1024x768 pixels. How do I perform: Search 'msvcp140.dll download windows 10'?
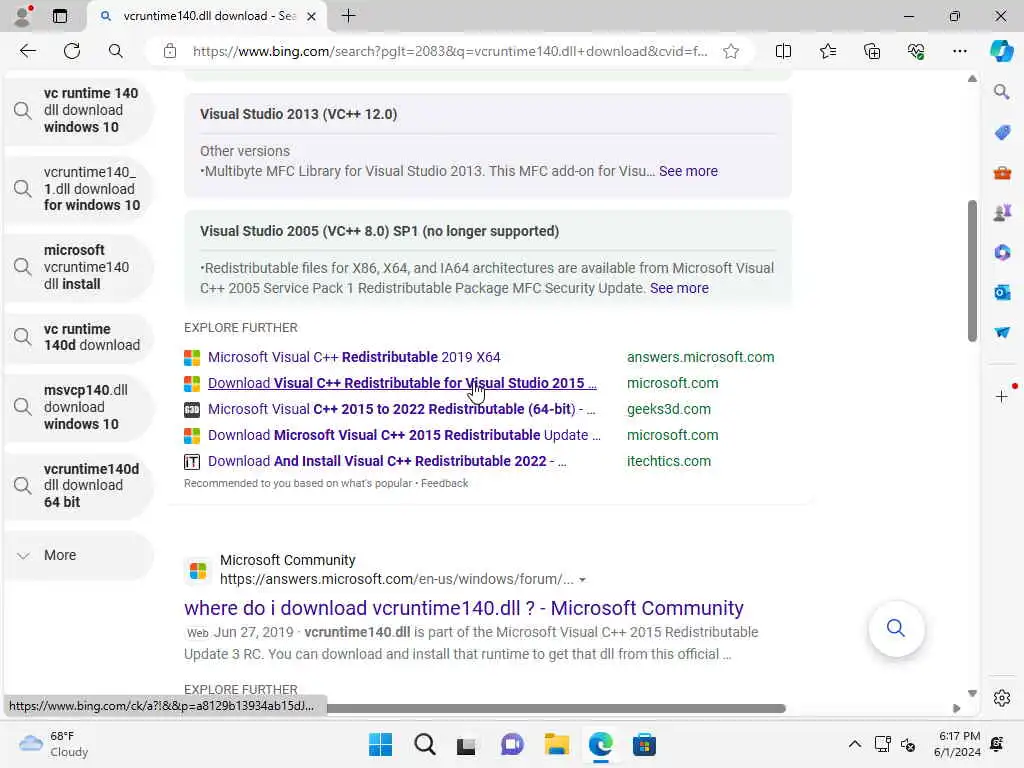[x=78, y=407]
